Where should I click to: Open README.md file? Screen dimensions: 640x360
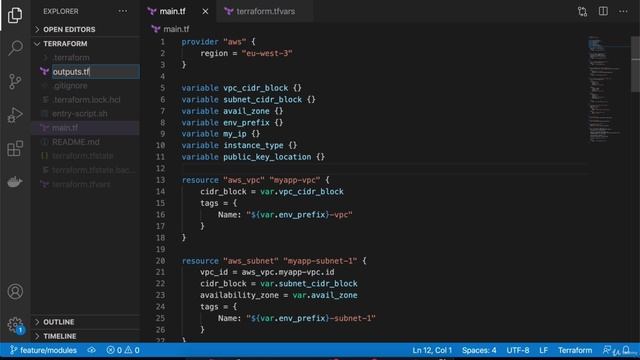(x=86, y=142)
